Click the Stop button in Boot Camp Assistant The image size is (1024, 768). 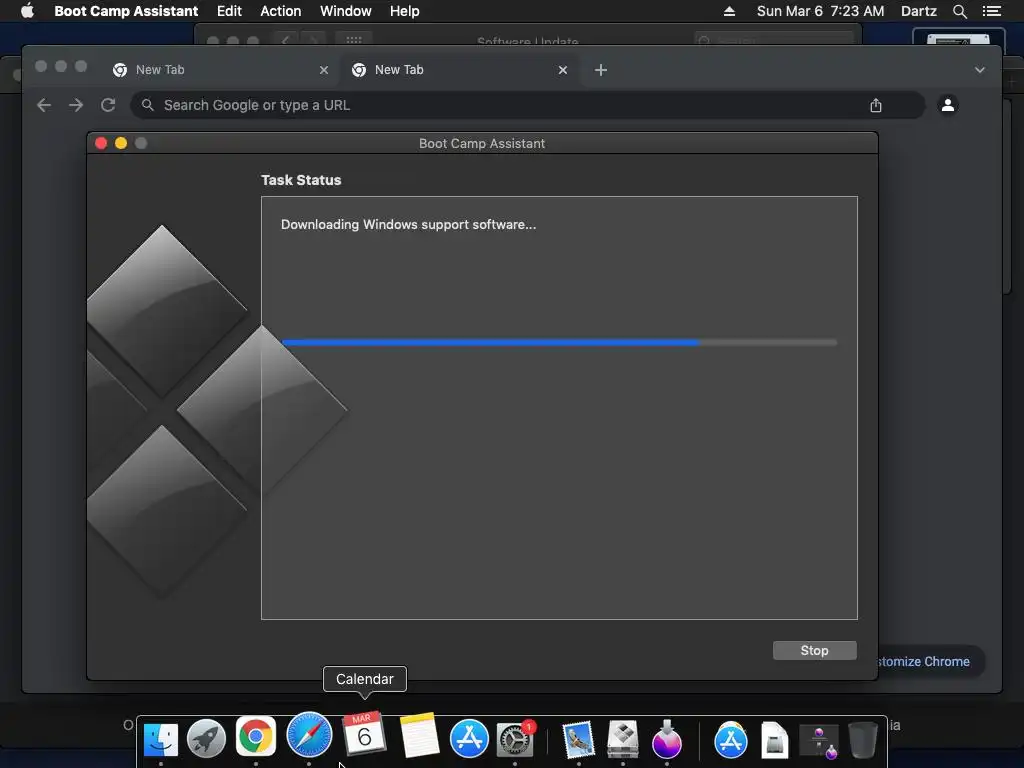814,650
